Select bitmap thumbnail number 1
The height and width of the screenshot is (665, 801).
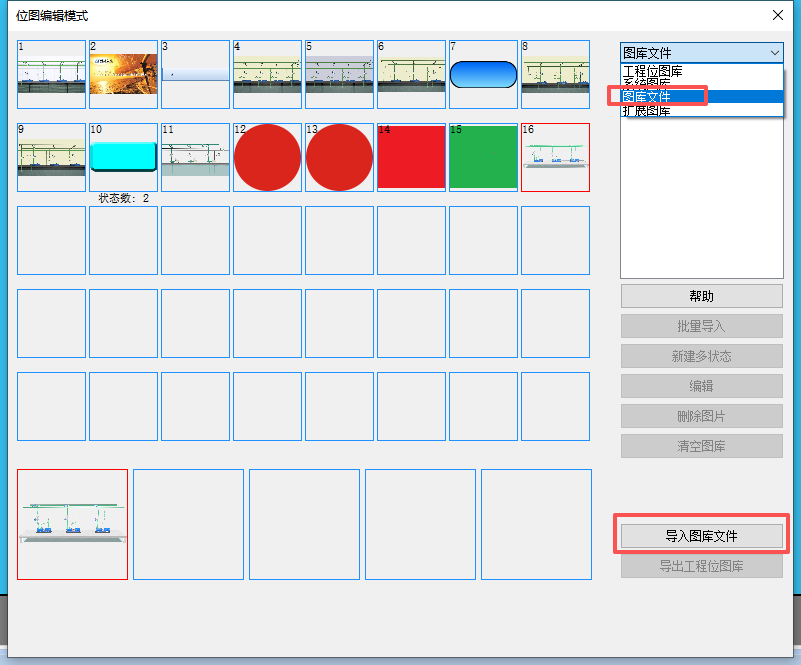pyautogui.click(x=51, y=74)
